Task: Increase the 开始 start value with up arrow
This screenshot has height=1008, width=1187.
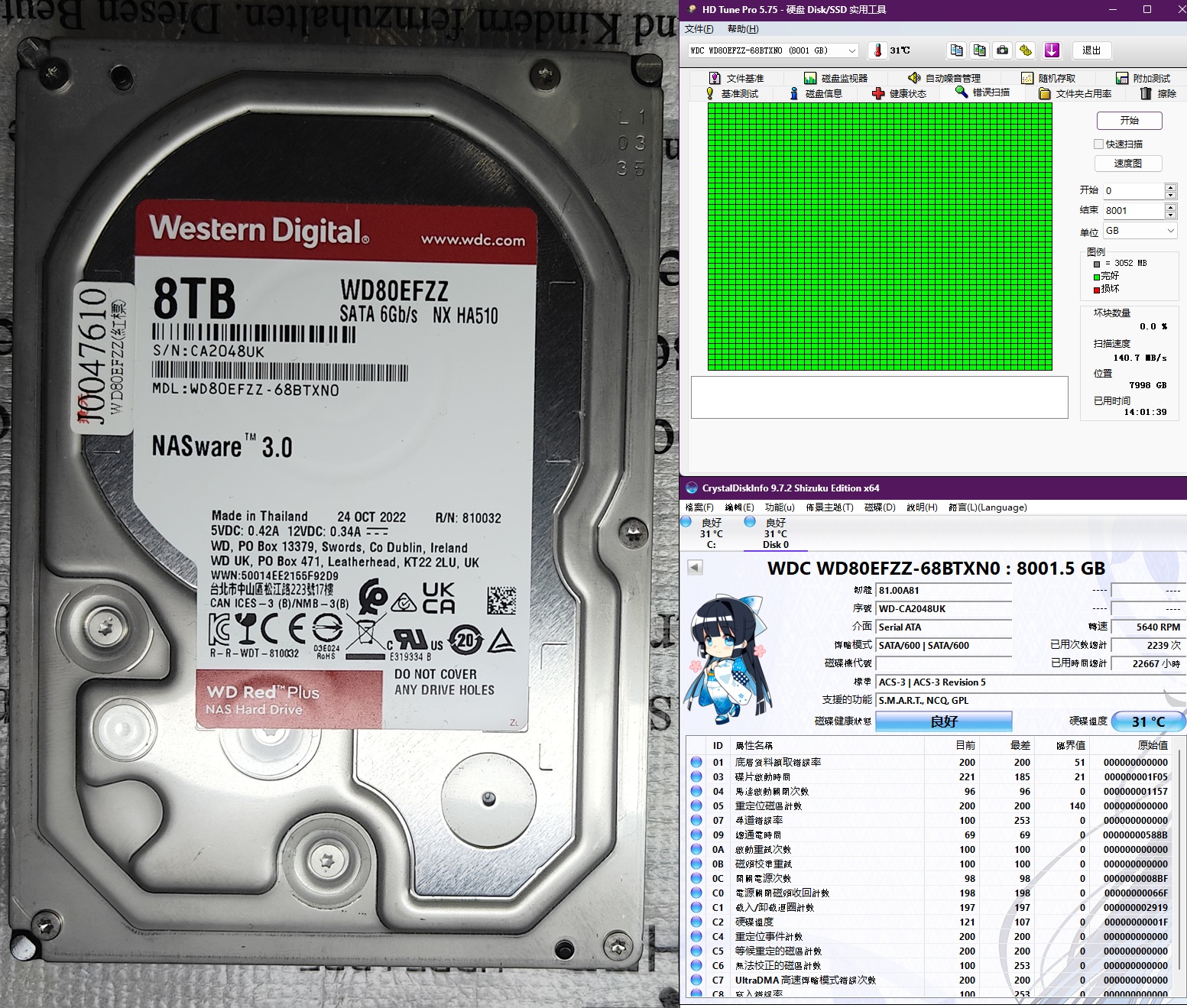Action: (x=1170, y=186)
